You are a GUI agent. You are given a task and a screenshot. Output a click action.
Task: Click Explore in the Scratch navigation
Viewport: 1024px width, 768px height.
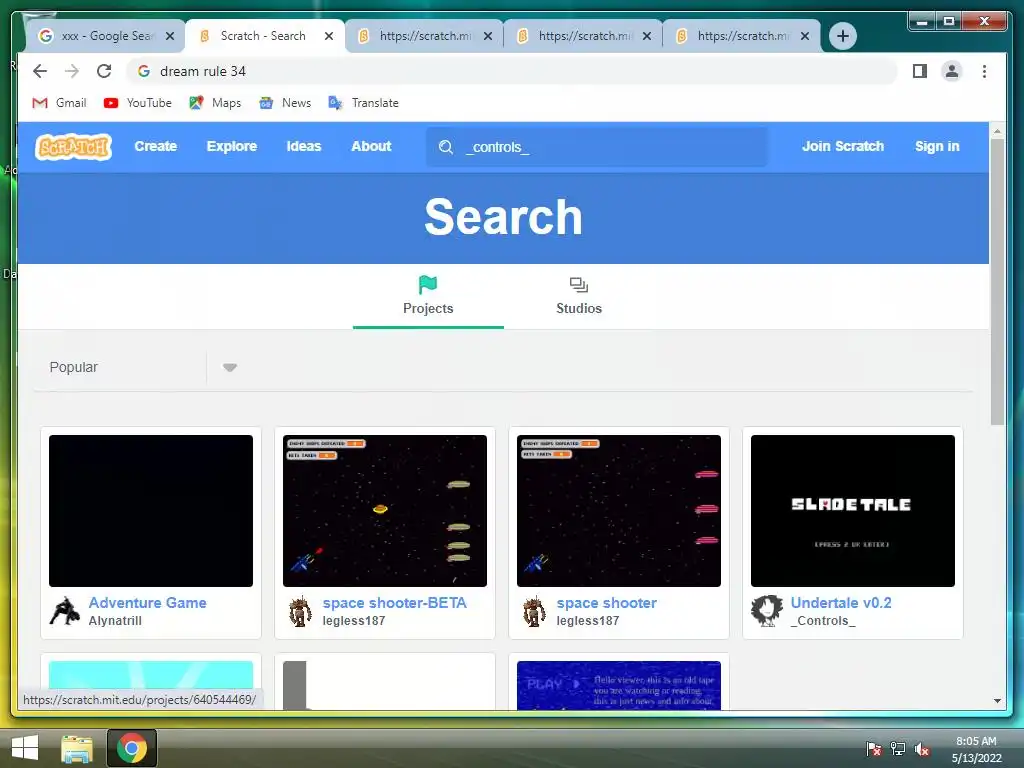(x=232, y=146)
